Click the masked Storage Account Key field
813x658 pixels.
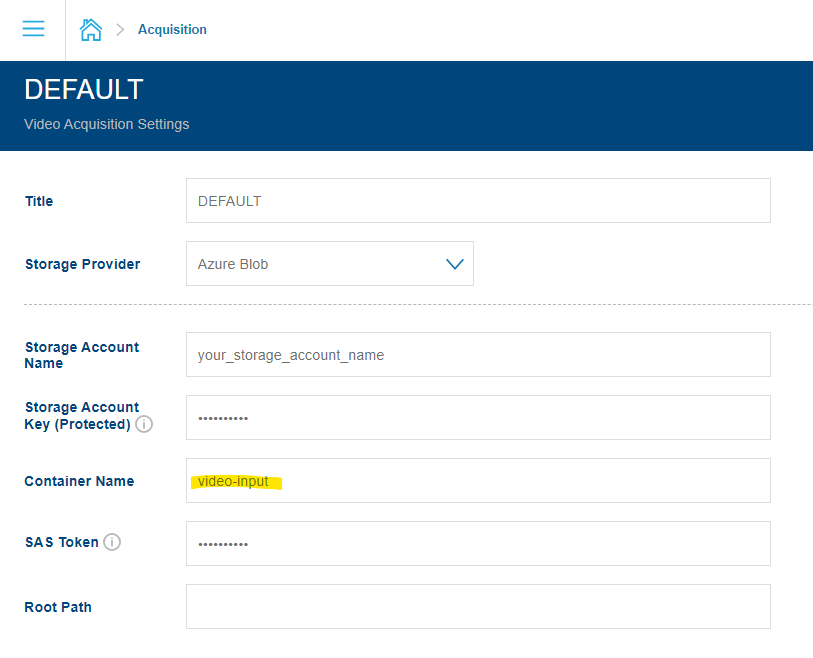pos(478,417)
